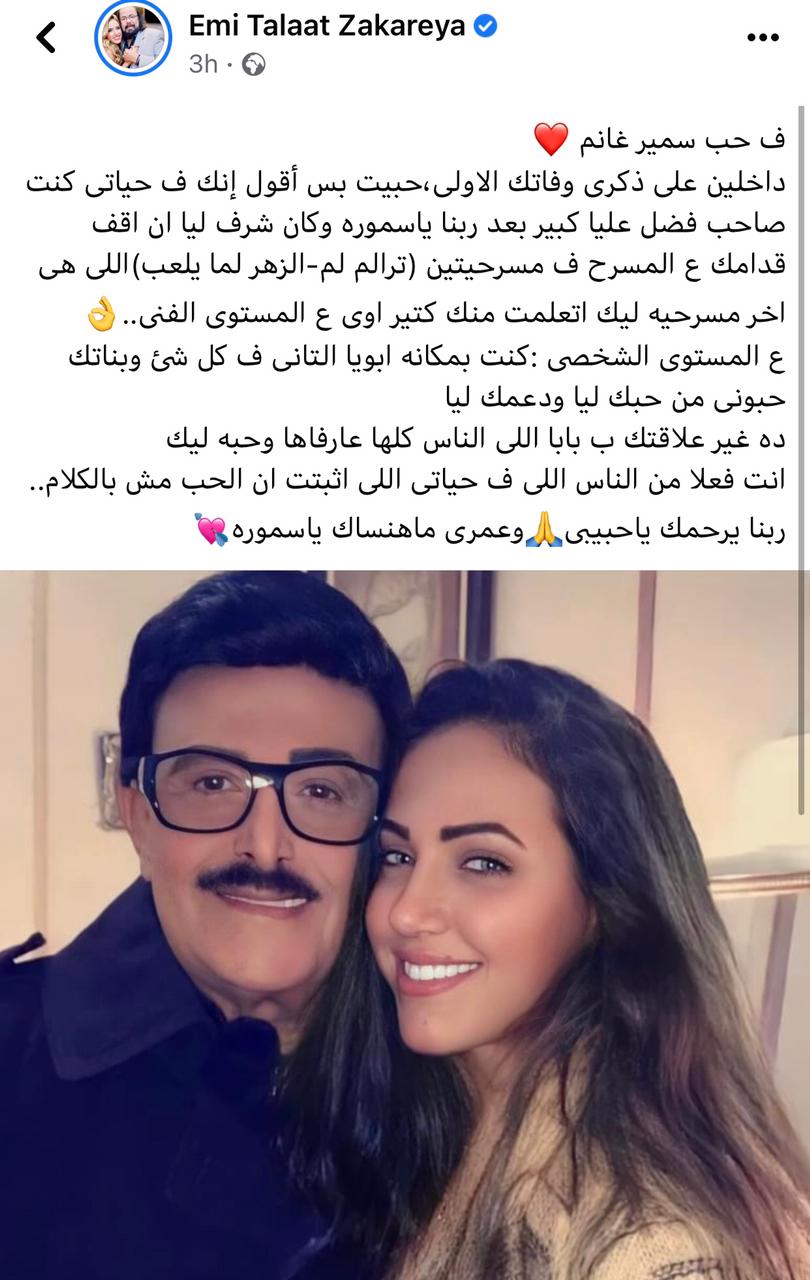Image resolution: width=810 pixels, height=1280 pixels.
Task: Open the attached selfie photo
Action: pos(405,925)
